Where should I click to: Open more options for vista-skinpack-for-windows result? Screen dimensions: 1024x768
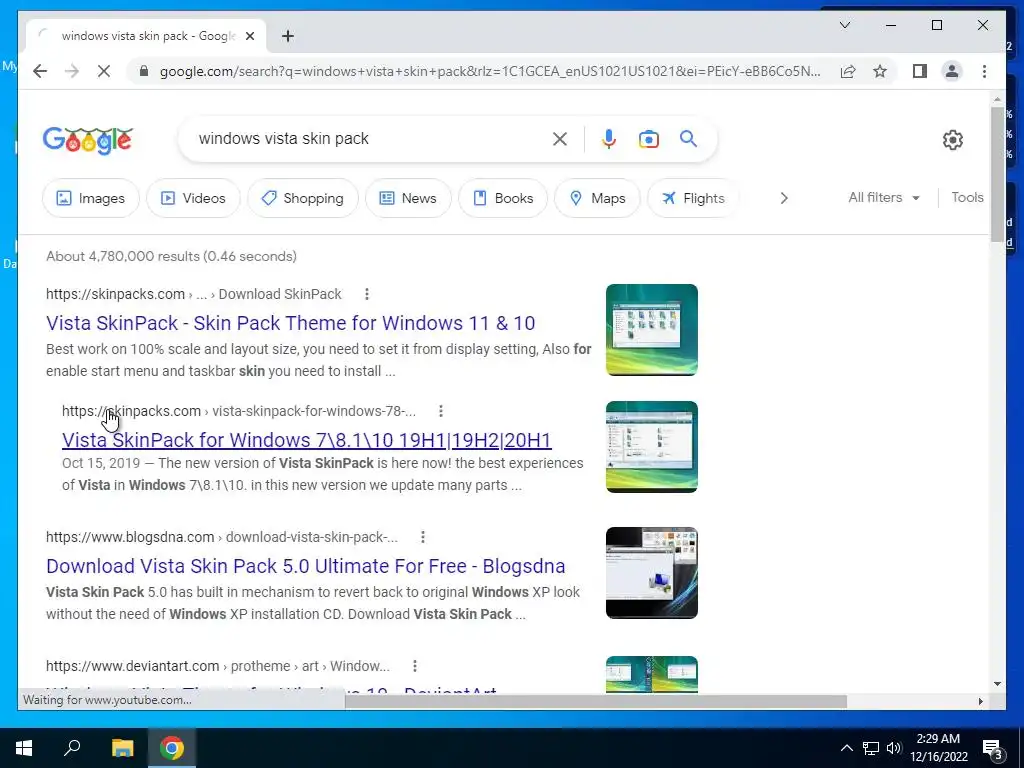pos(441,411)
